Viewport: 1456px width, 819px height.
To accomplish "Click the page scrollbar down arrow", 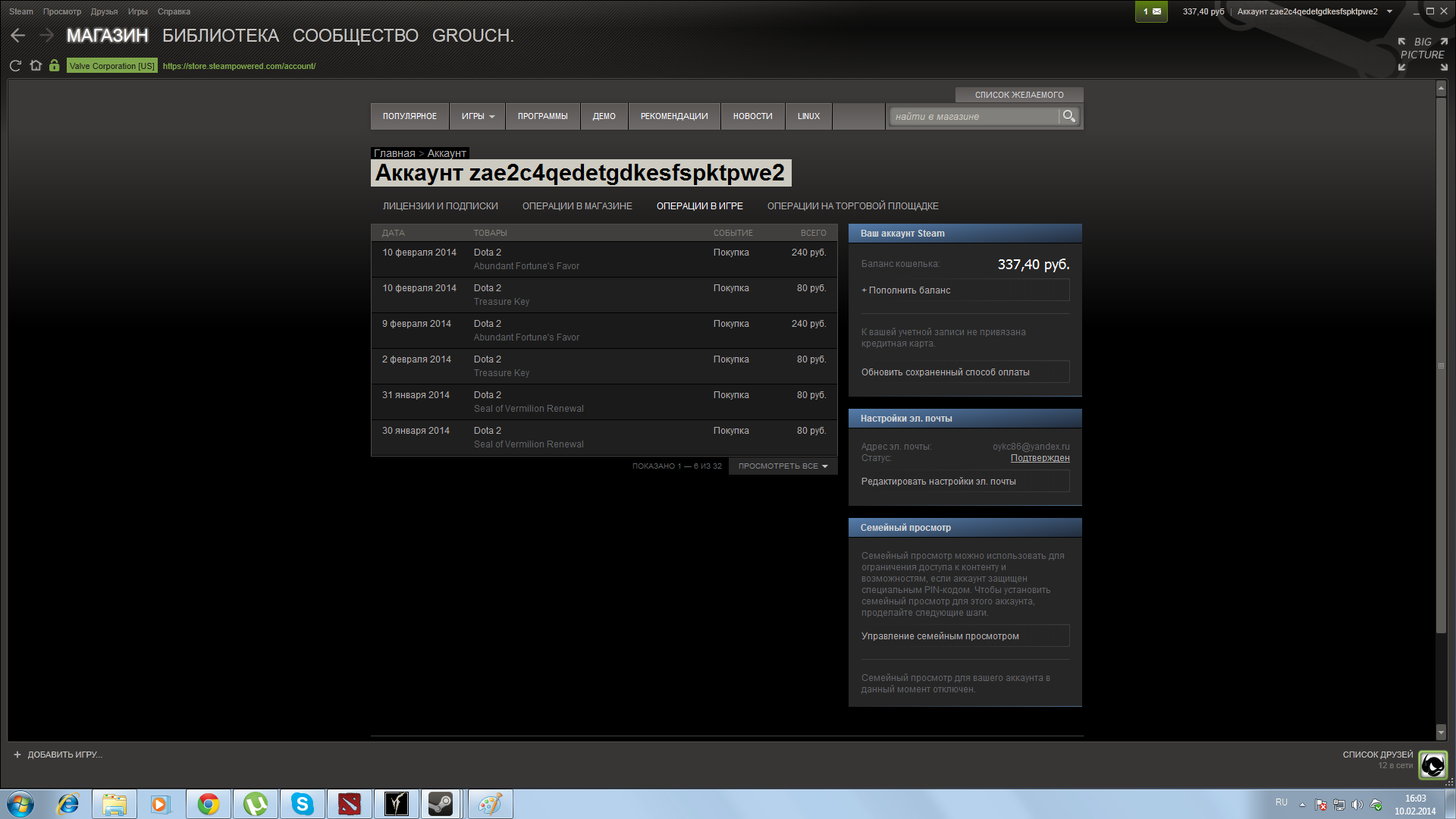I will coord(1441,732).
